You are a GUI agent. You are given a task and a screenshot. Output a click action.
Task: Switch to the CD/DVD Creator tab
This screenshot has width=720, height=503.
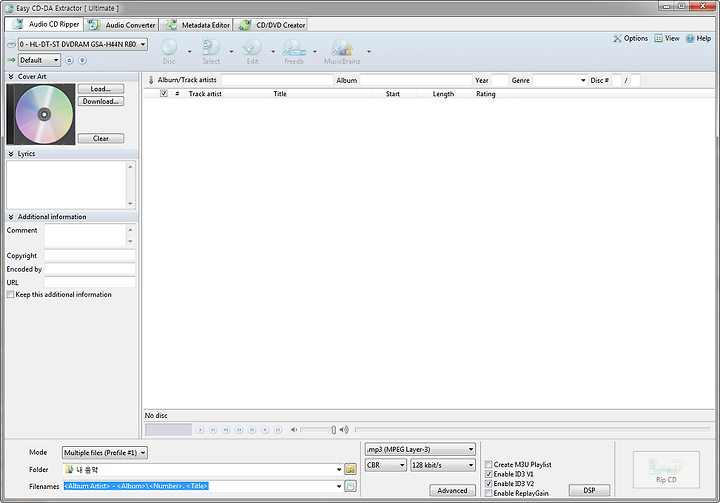(x=272, y=25)
